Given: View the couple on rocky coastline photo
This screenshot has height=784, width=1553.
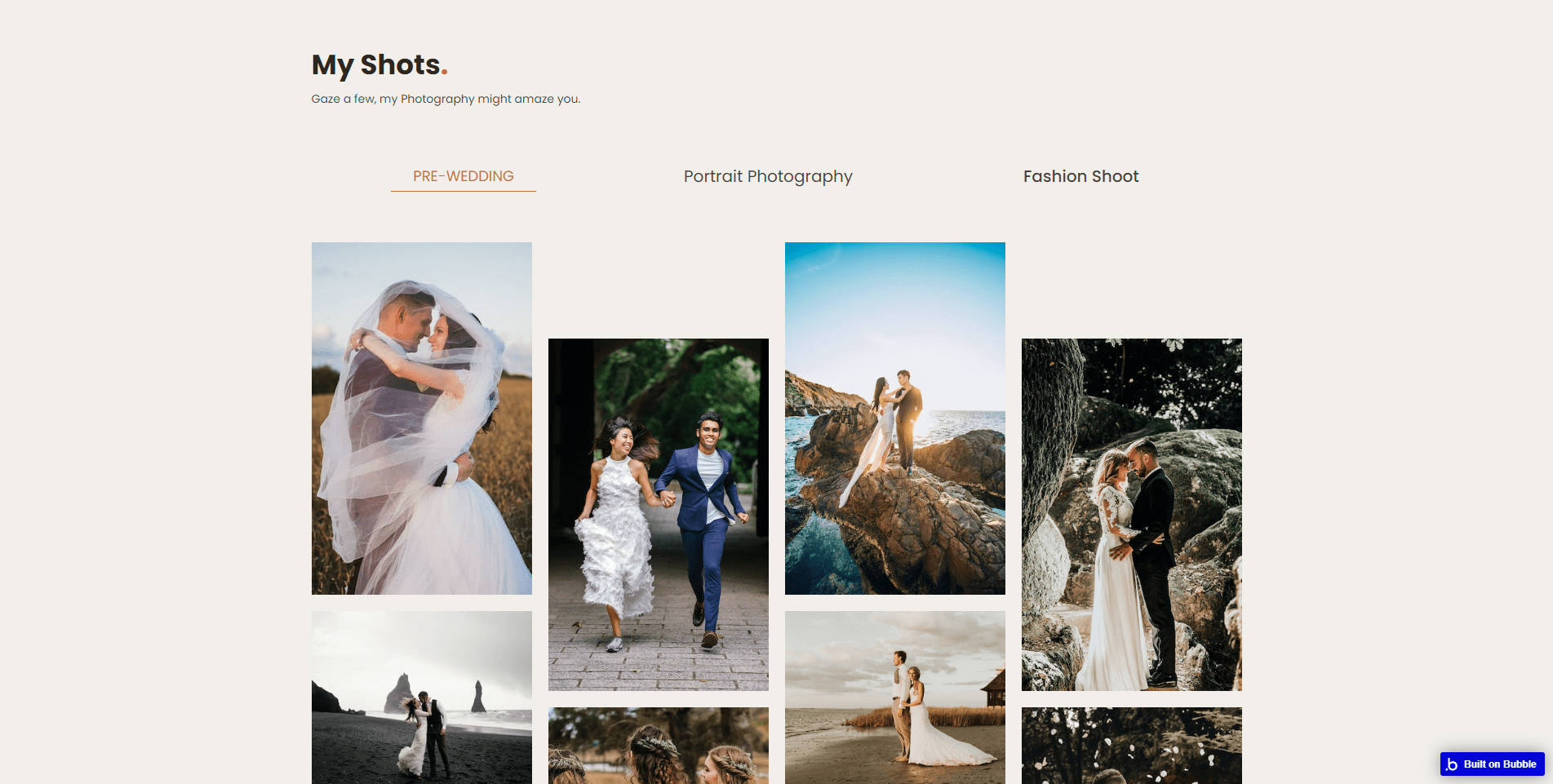Looking at the screenshot, I should coord(894,418).
